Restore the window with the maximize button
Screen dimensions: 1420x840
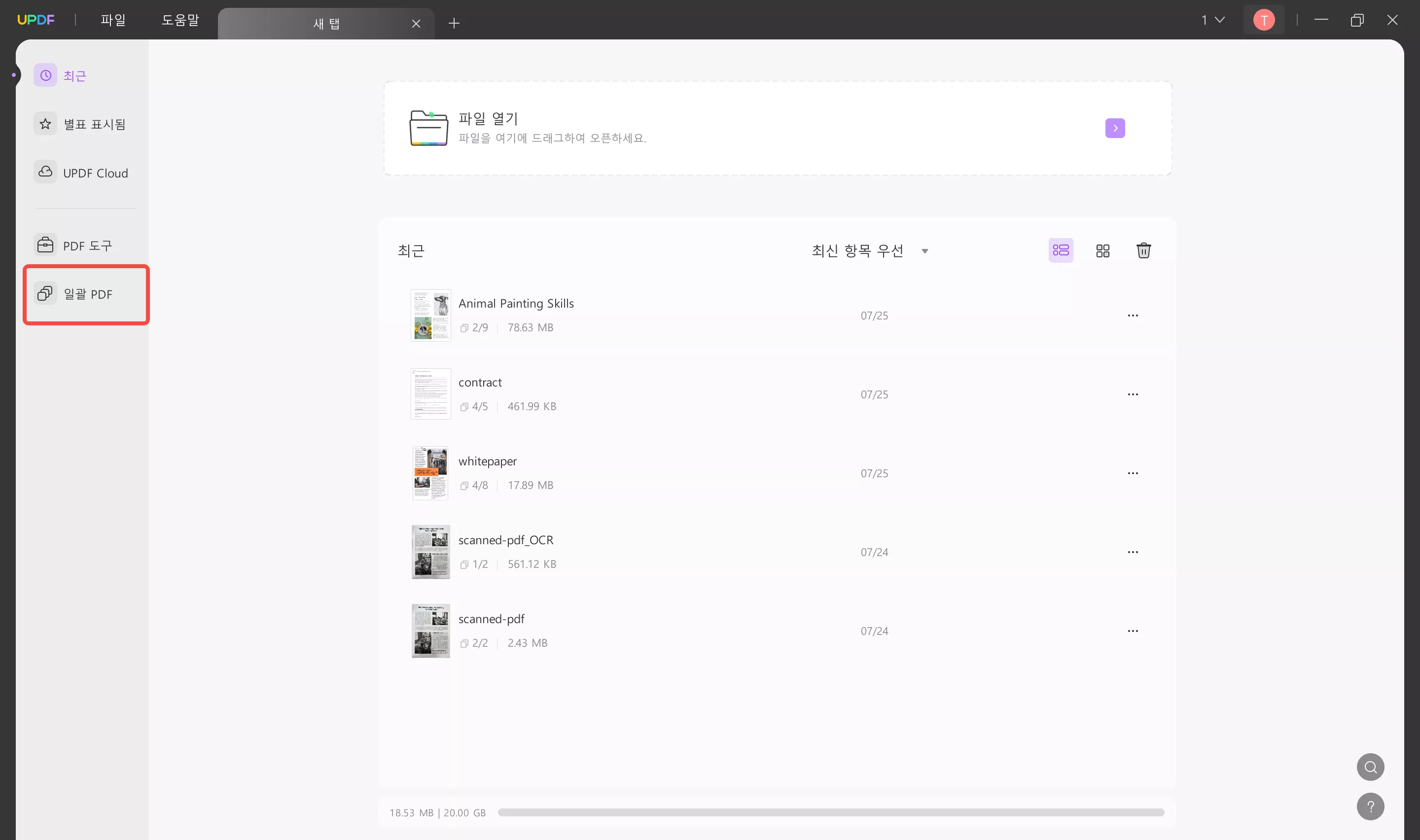click(x=1356, y=20)
